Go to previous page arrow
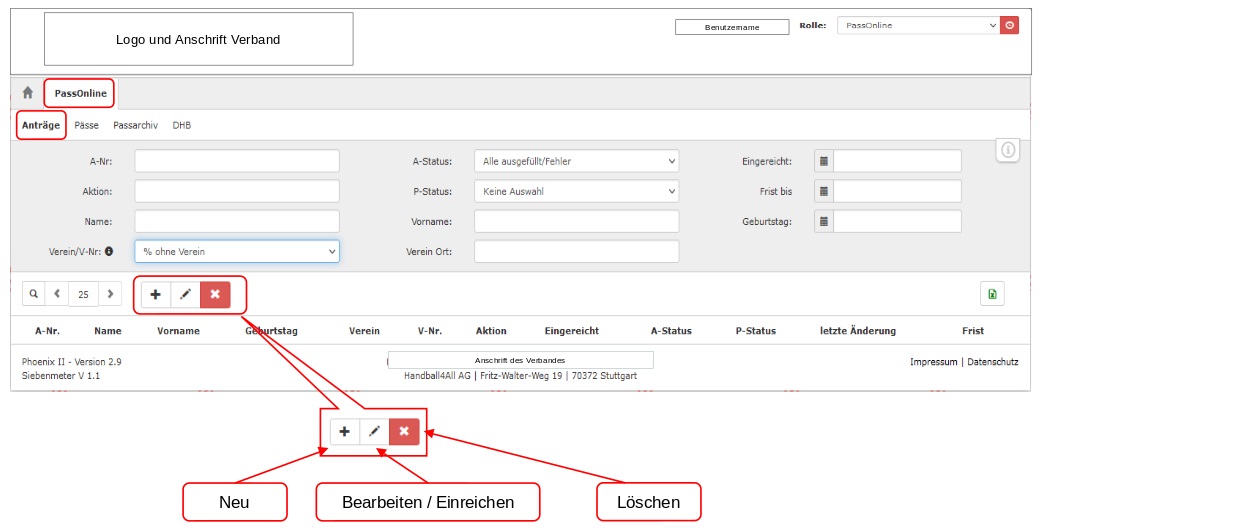1234x531 pixels. pos(57,294)
